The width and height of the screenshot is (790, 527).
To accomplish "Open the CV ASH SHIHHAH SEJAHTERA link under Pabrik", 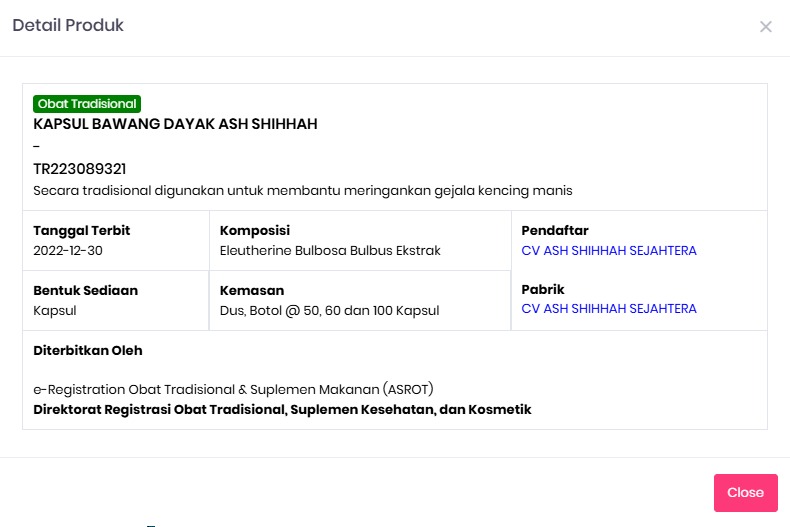I will (608, 309).
